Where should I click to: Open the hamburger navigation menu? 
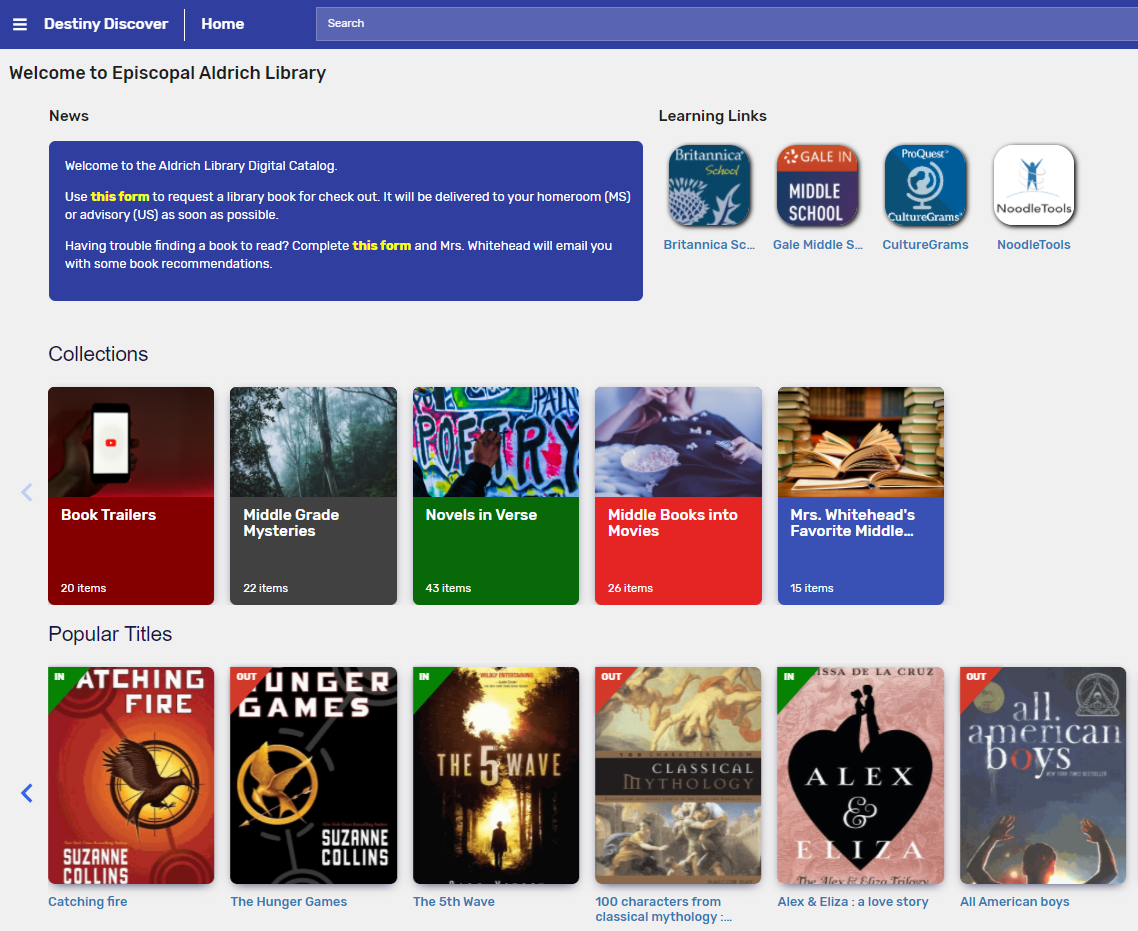[19, 23]
